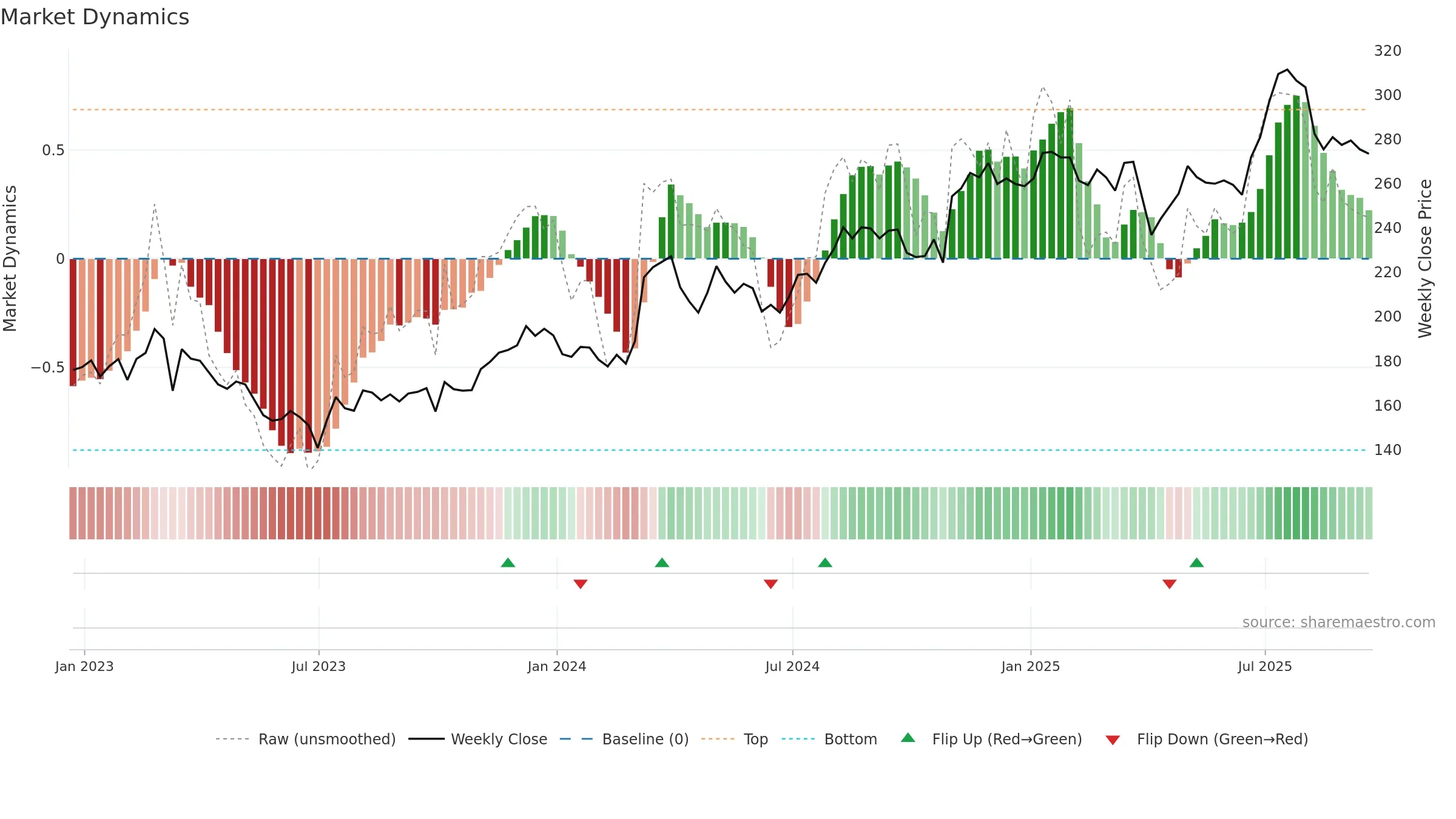Image resolution: width=1456 pixels, height=819 pixels.
Task: Click the 300 price axis tick label
Action: point(1387,95)
